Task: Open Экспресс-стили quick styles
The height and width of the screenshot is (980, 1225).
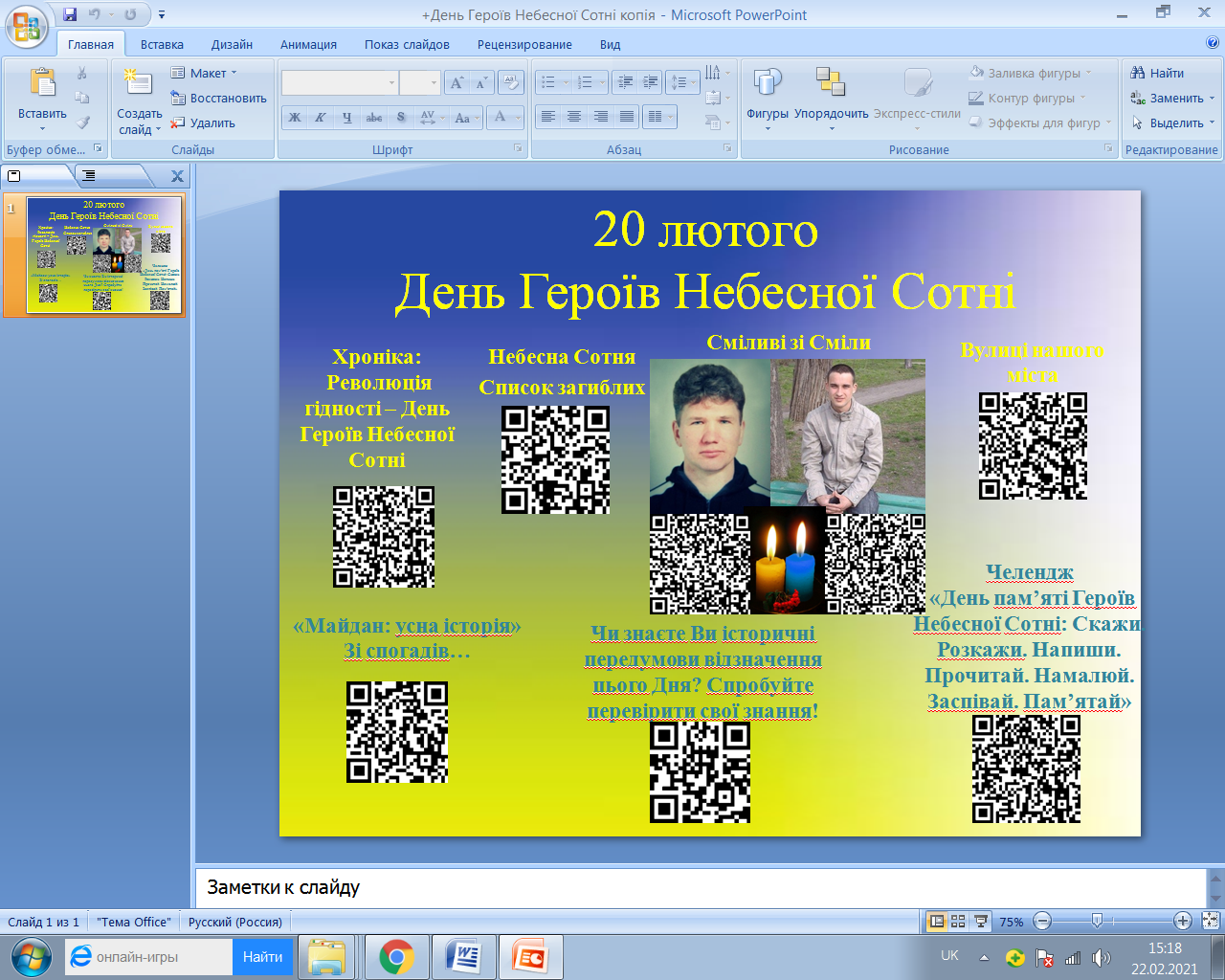Action: [917, 97]
